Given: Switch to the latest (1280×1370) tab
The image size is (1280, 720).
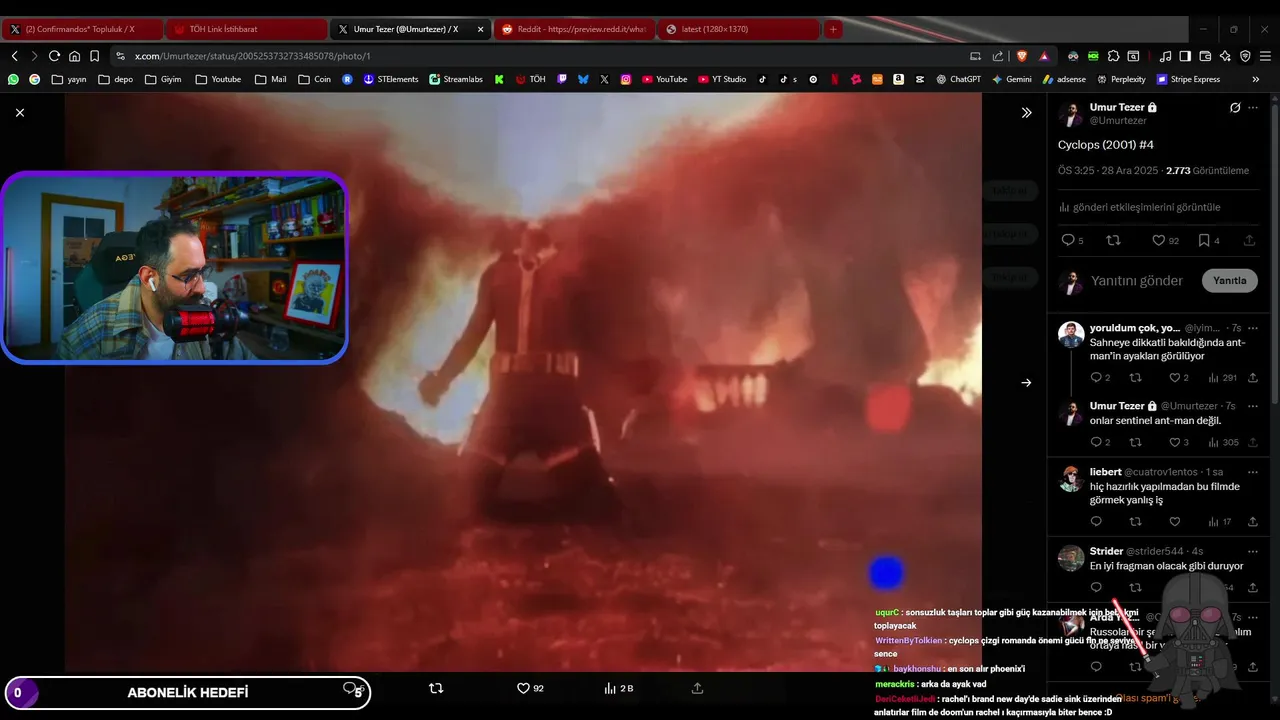Looking at the screenshot, I should pyautogui.click(x=738, y=29).
